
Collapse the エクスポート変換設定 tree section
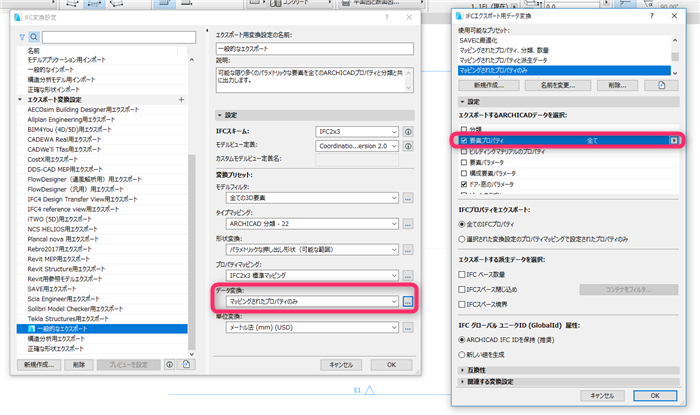point(20,100)
